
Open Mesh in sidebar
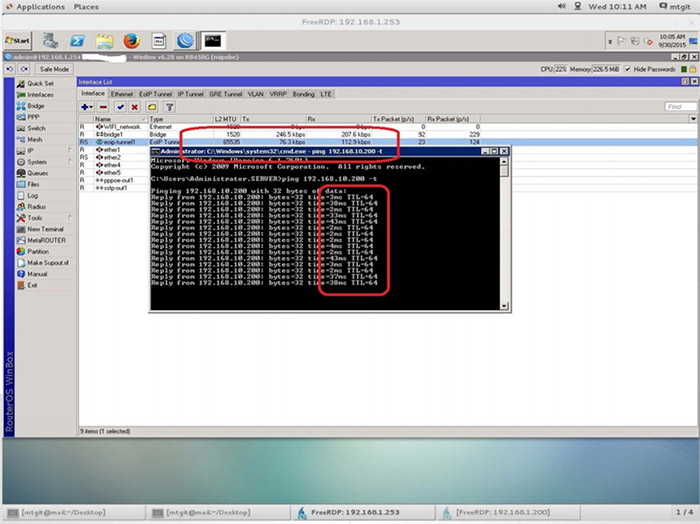[x=34, y=139]
